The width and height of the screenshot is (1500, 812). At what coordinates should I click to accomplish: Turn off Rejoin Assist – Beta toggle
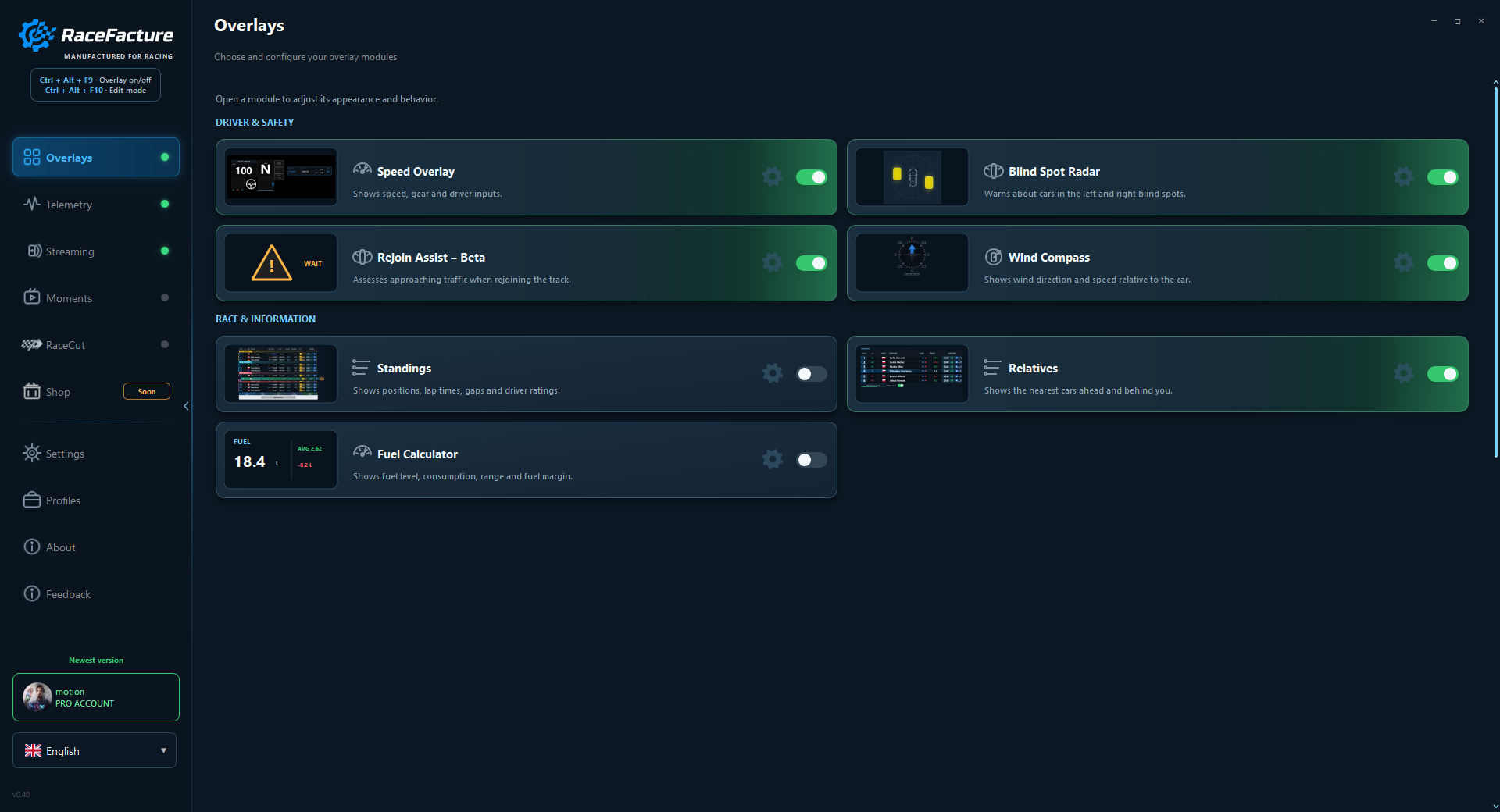point(812,263)
